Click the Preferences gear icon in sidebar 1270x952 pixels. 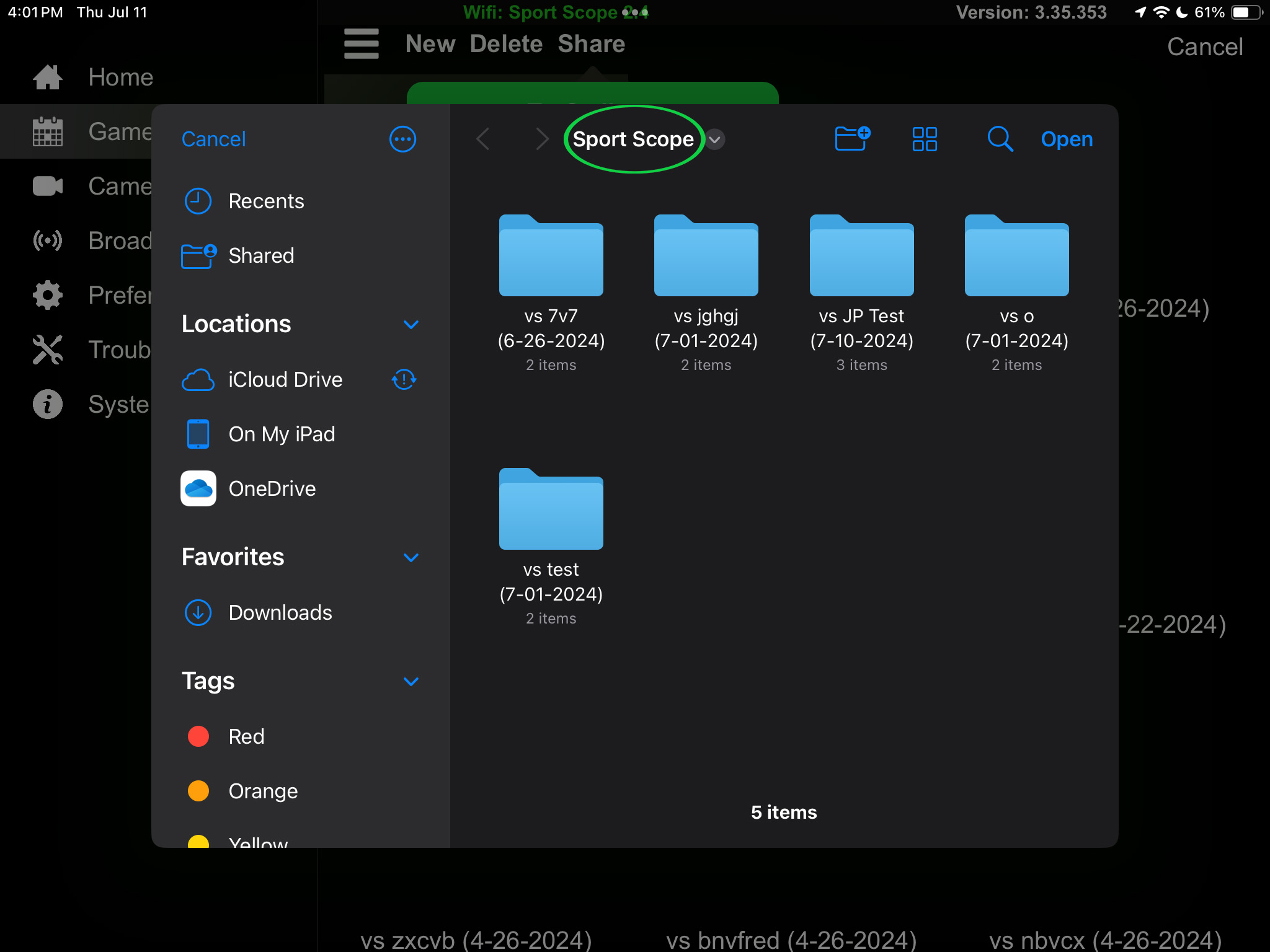click(48, 295)
